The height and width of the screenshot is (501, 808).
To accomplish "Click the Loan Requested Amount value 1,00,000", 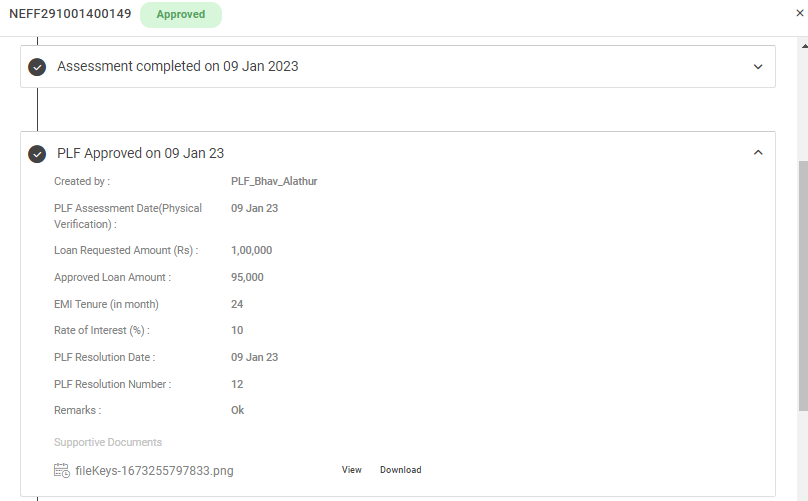I will click(x=251, y=250).
